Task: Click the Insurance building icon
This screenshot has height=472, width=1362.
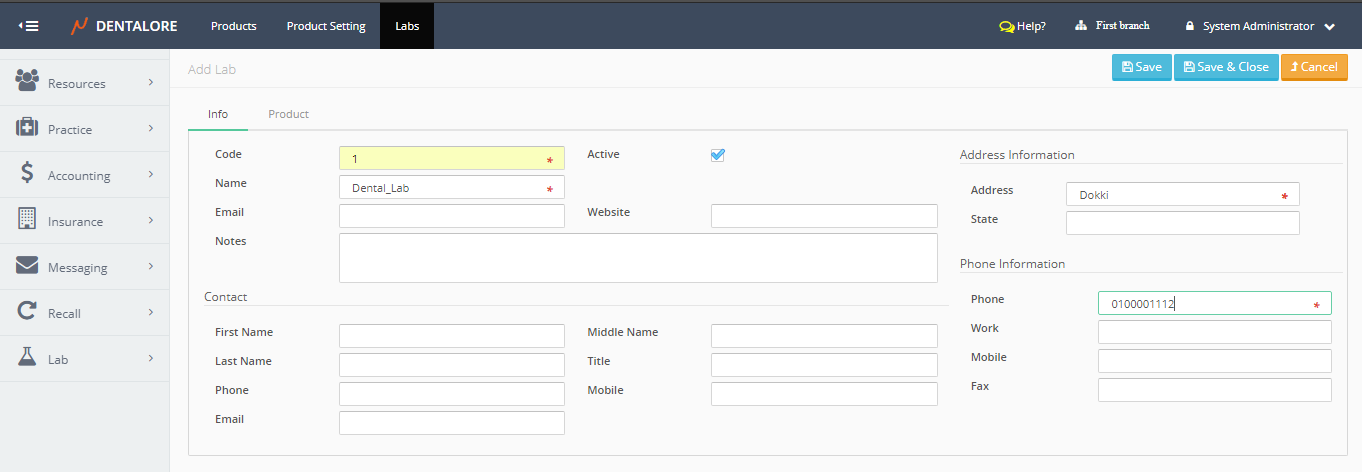Action: click(x=27, y=220)
